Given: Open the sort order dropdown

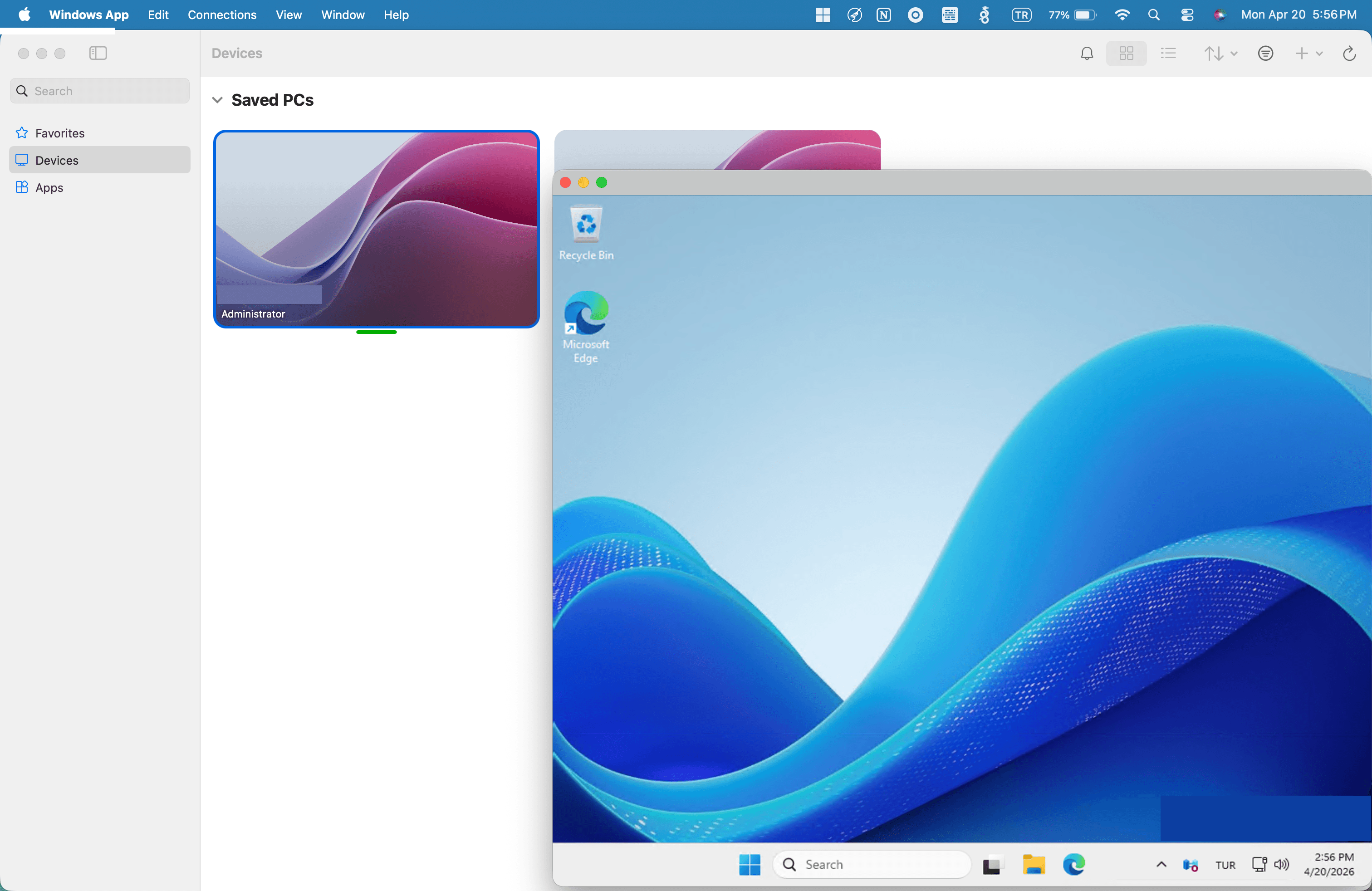Looking at the screenshot, I should coord(1220,54).
